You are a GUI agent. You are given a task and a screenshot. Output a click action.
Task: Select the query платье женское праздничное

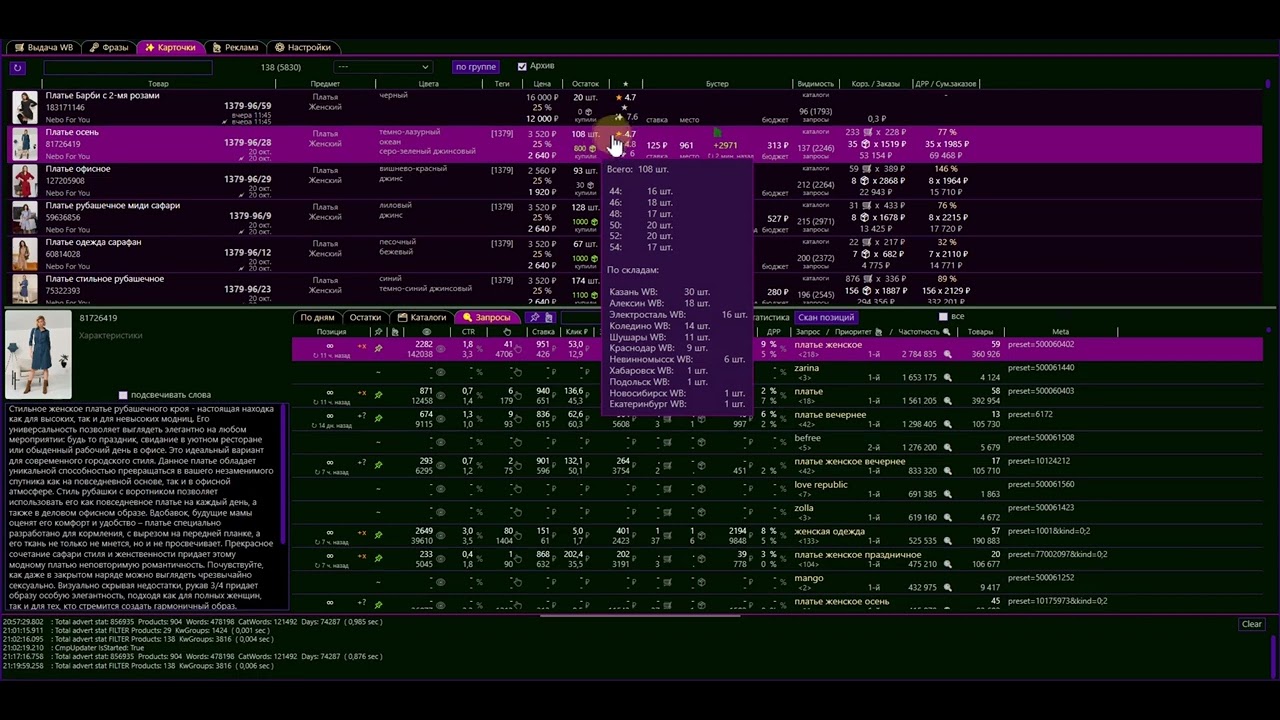[857, 554]
